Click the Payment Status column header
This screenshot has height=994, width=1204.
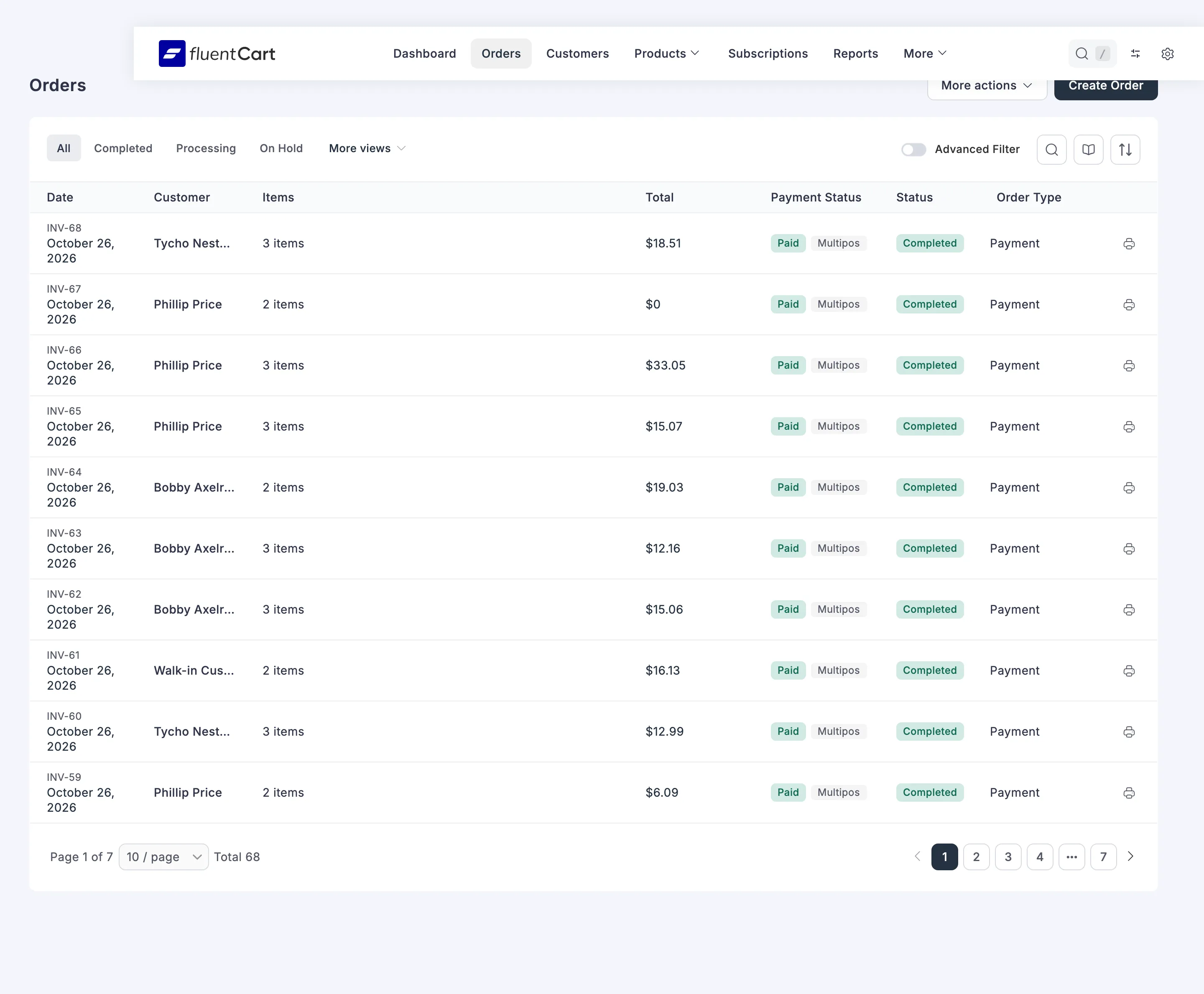(815, 198)
